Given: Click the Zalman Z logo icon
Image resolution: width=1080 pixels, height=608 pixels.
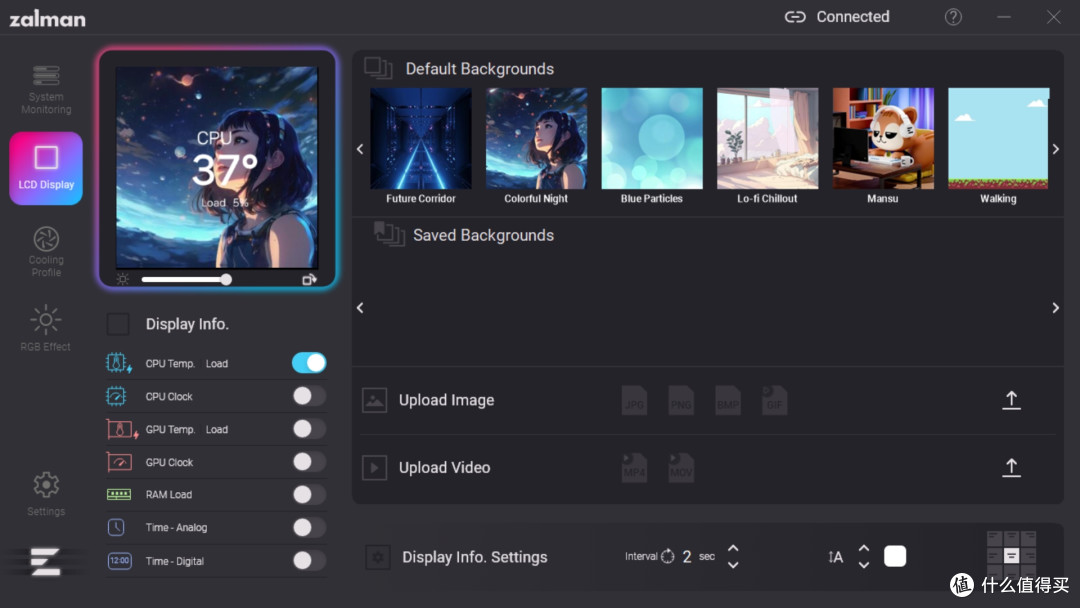Looking at the screenshot, I should pos(45,561).
